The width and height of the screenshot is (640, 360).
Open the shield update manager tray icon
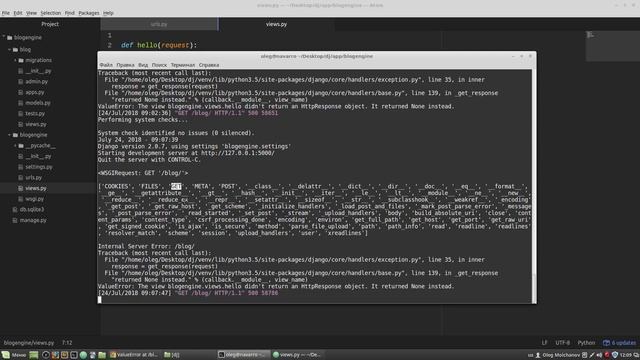pos(615,355)
